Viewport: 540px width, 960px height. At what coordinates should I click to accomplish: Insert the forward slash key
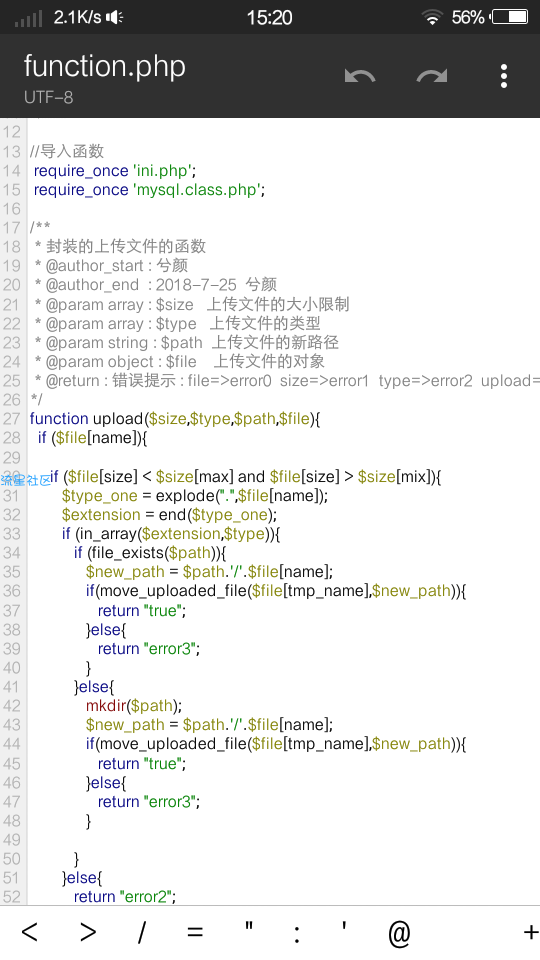pyautogui.click(x=141, y=932)
